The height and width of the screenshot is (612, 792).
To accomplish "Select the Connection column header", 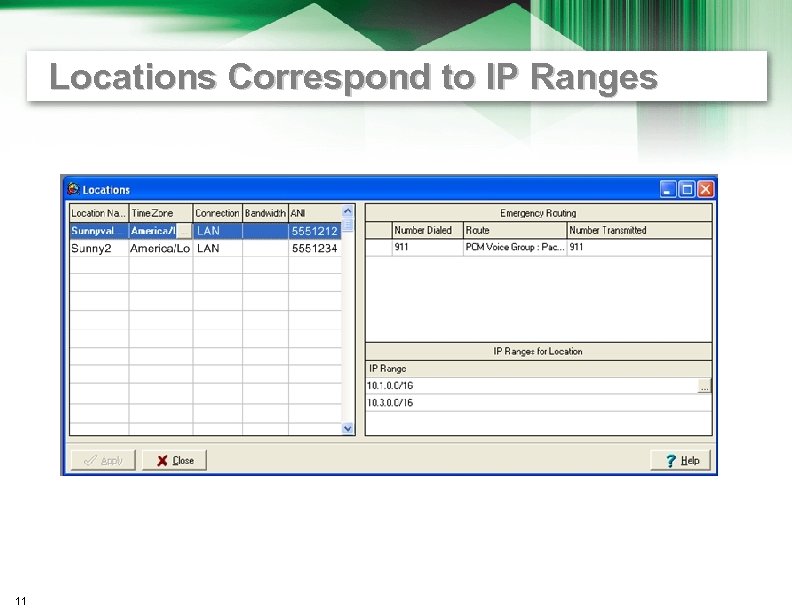I will pyautogui.click(x=217, y=213).
